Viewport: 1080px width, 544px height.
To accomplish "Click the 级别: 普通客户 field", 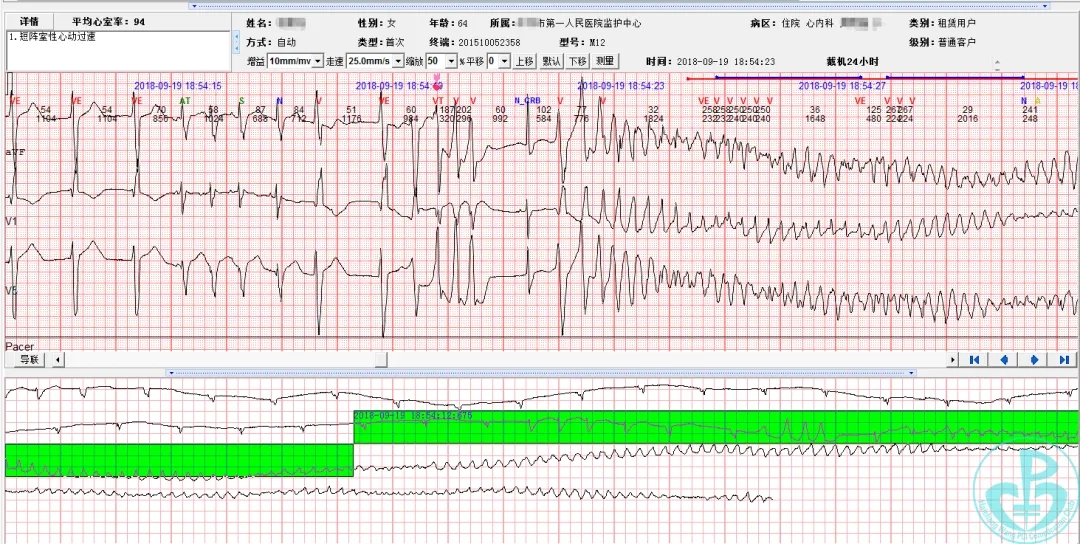I will click(942, 42).
